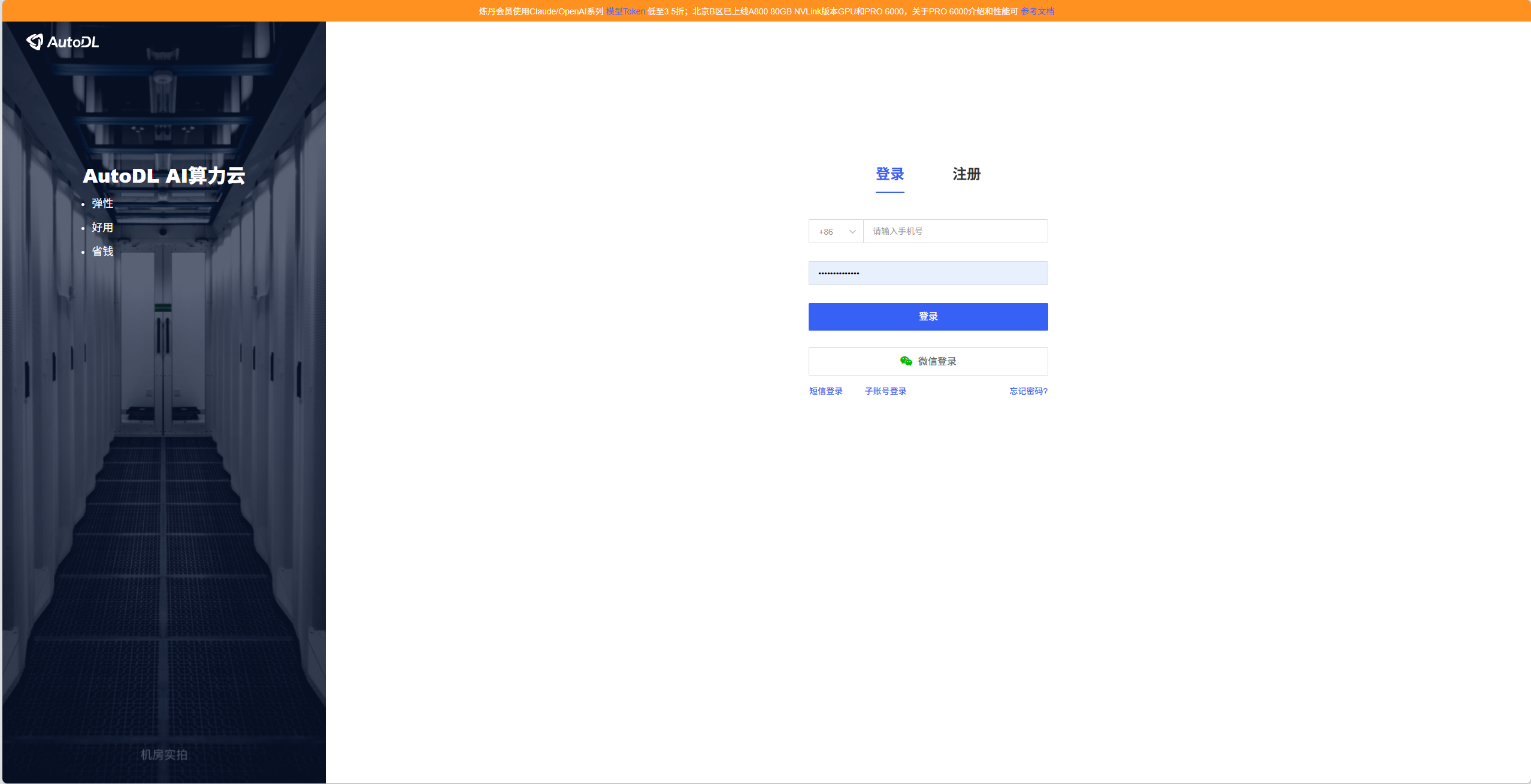Screen dimensions: 1531x784
Task: Click the masked password field
Action: click(x=928, y=273)
